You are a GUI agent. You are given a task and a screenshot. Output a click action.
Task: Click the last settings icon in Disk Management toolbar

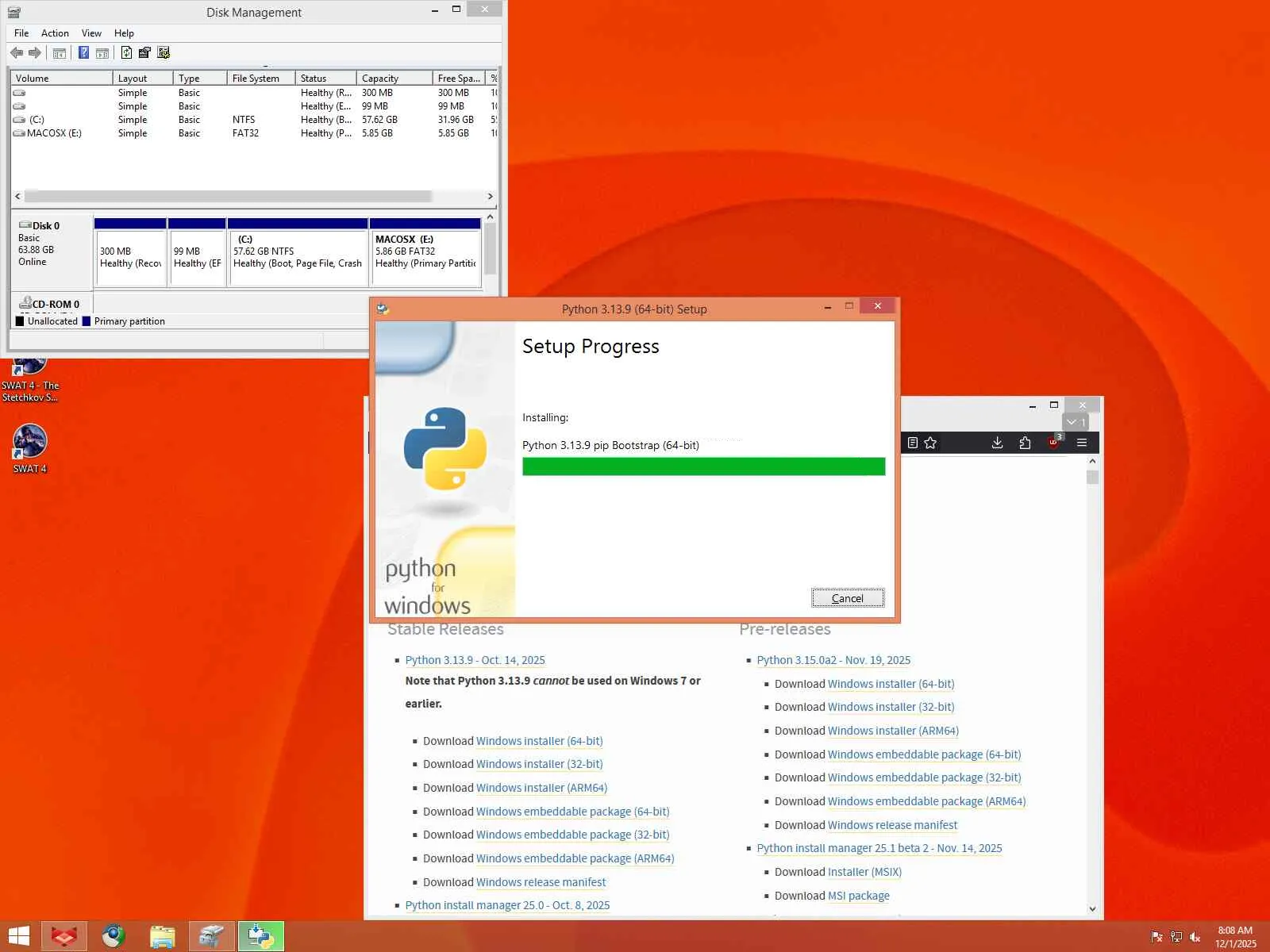coord(164,53)
